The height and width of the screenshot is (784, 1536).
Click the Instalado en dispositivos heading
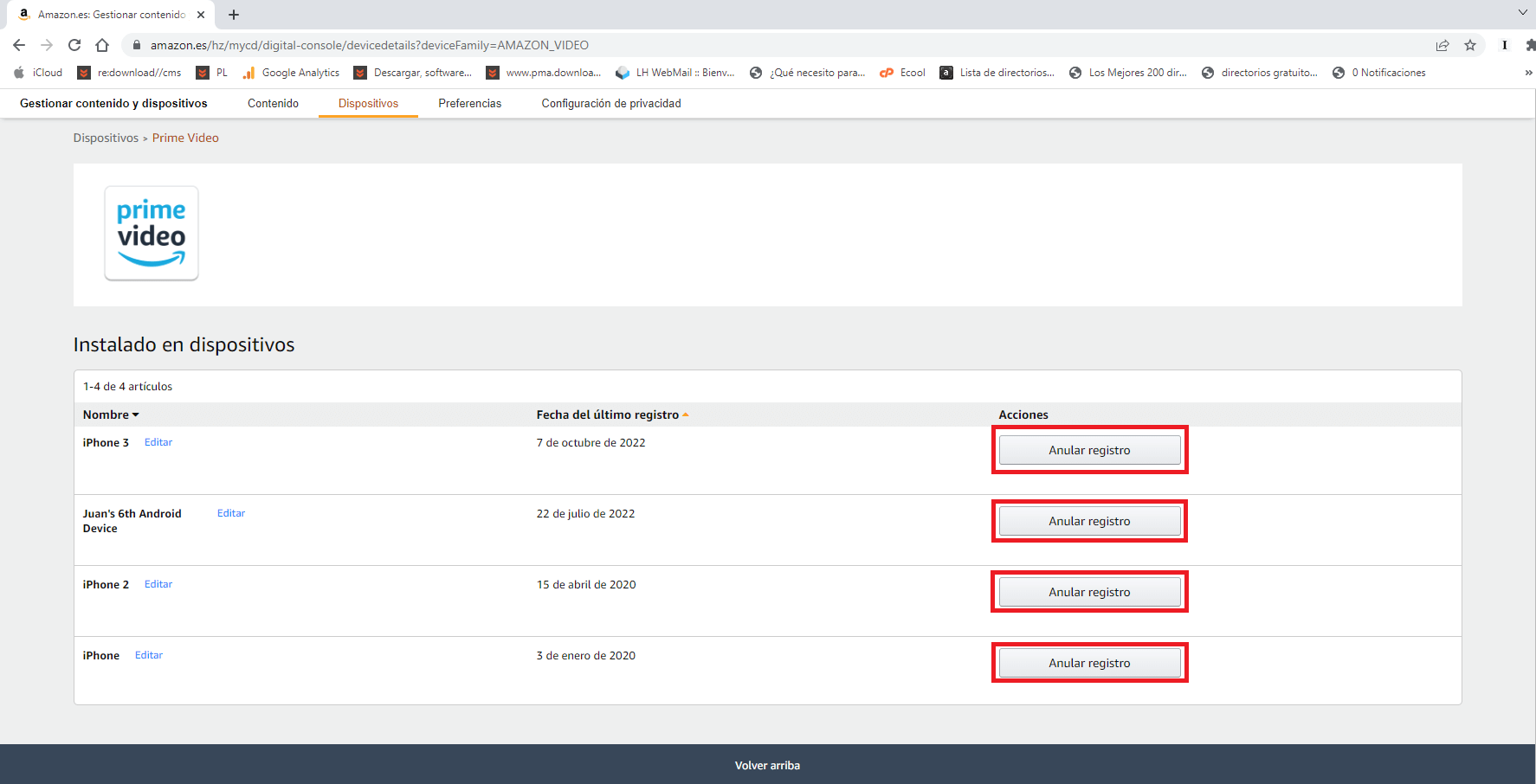[x=184, y=344]
